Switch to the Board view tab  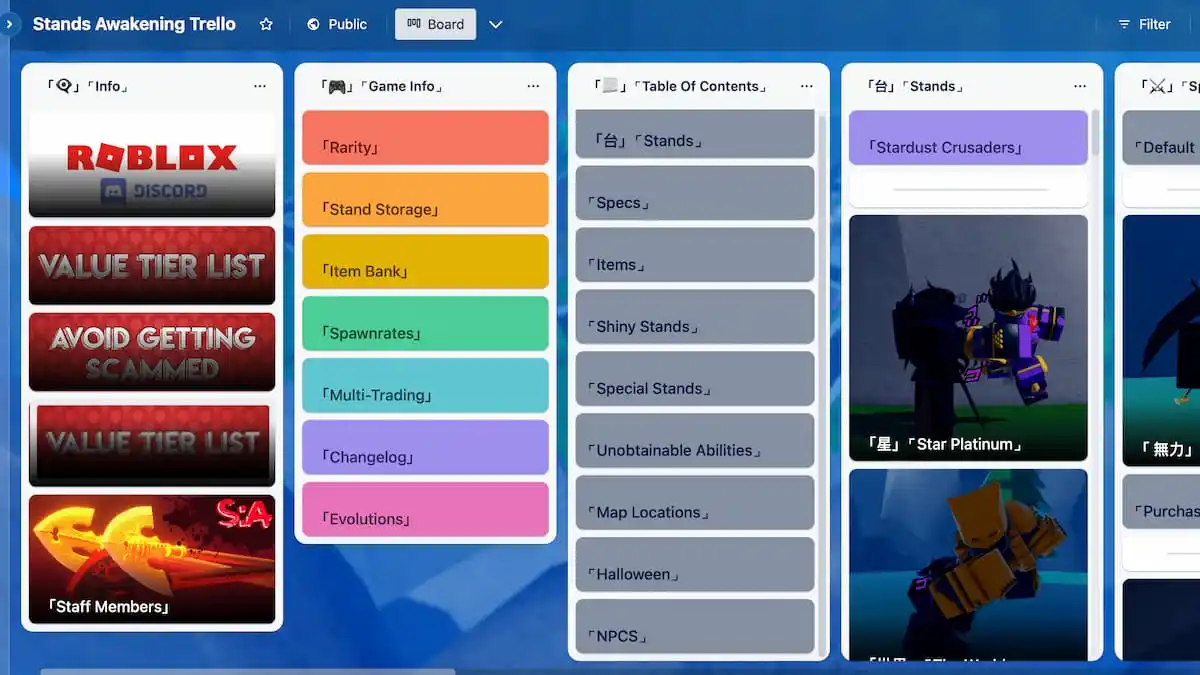pos(435,23)
